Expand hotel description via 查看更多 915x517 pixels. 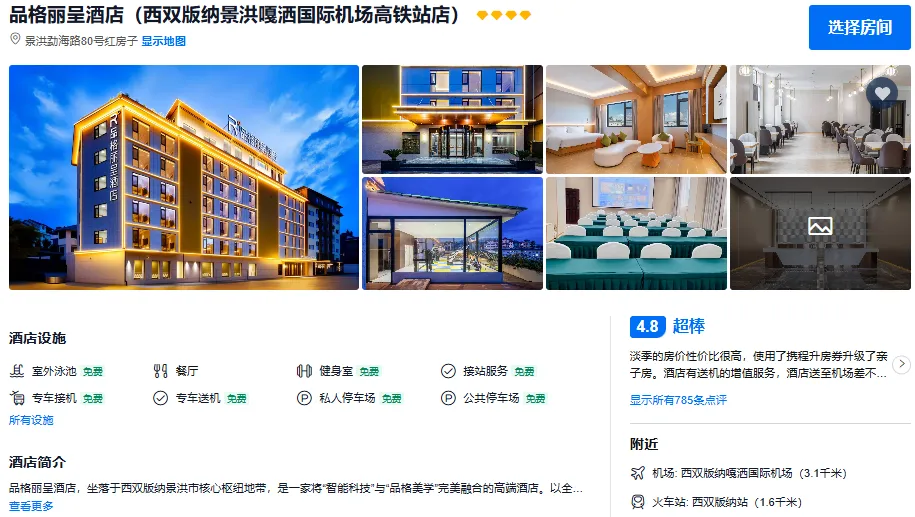point(31,506)
